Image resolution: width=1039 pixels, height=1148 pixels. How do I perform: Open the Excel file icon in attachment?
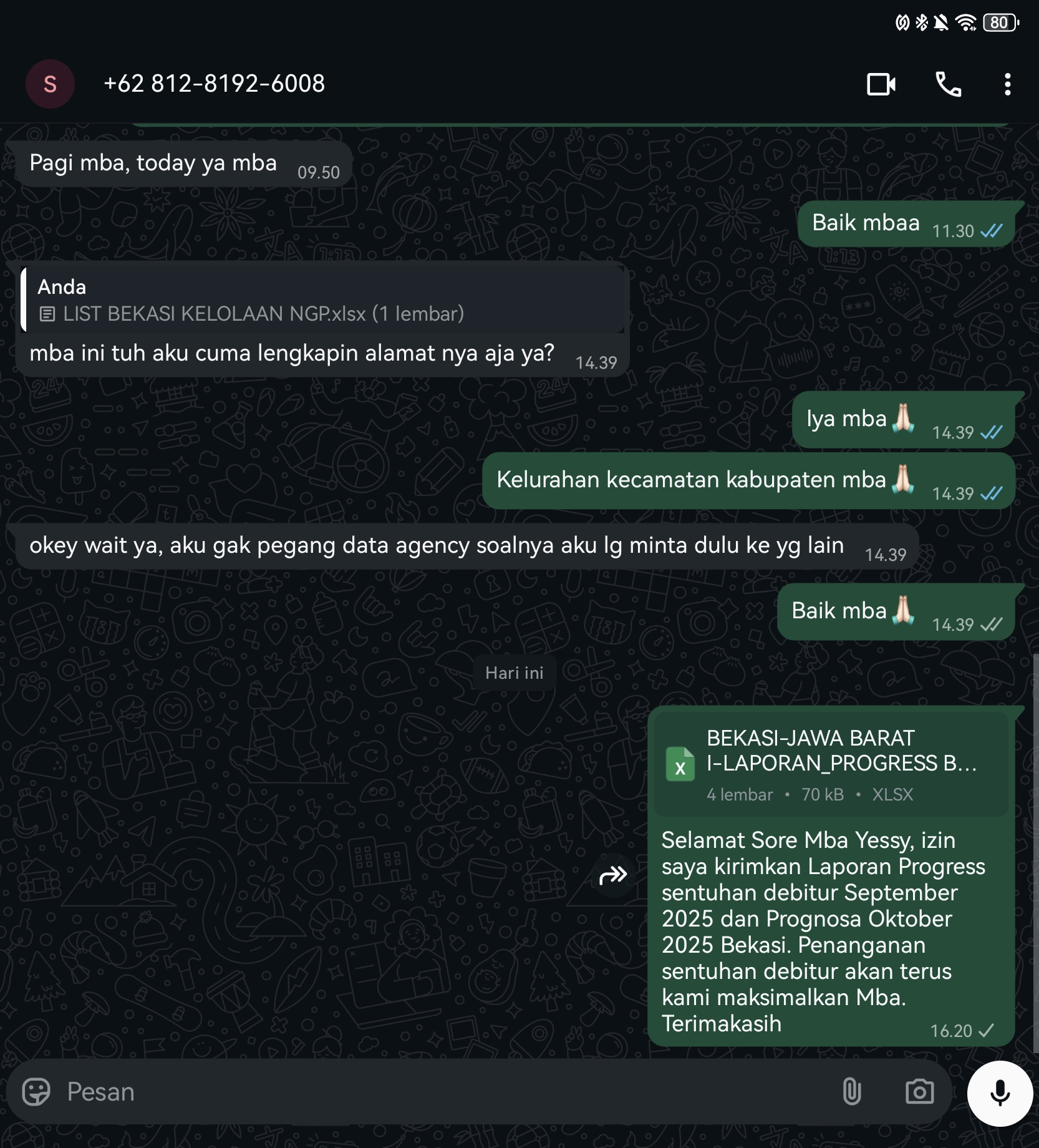[x=680, y=764]
